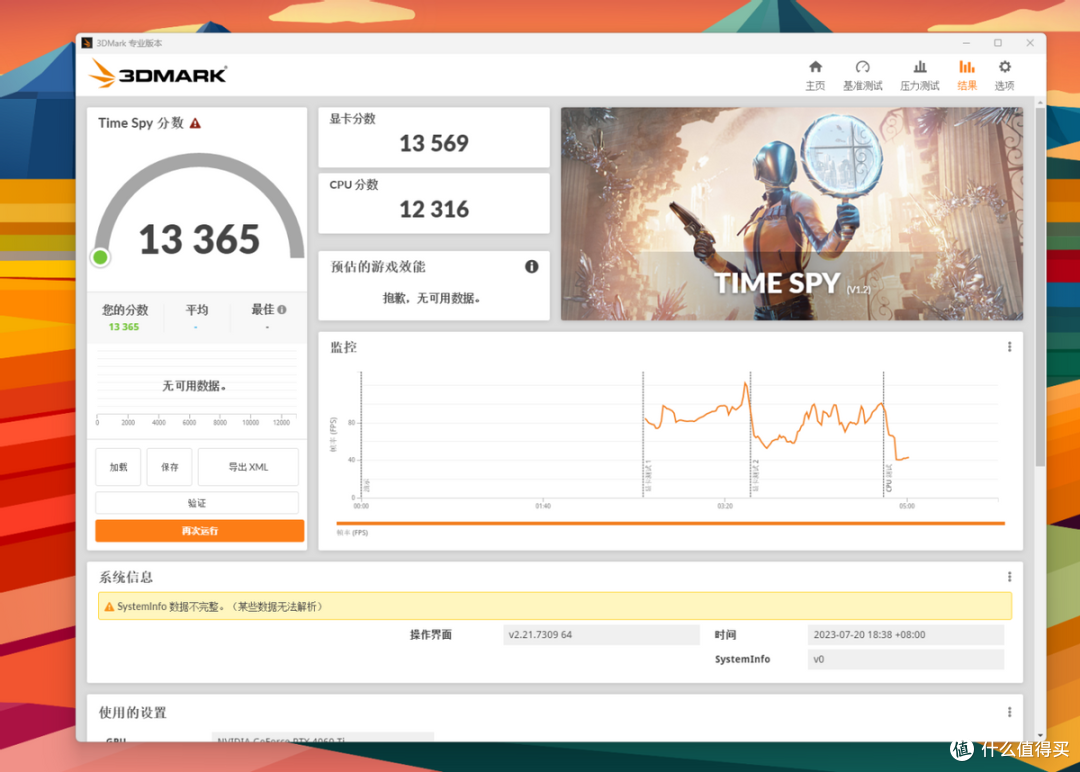The height and width of the screenshot is (772, 1080).
Task: Click the 显卡分数 value 13 569
Action: (434, 143)
